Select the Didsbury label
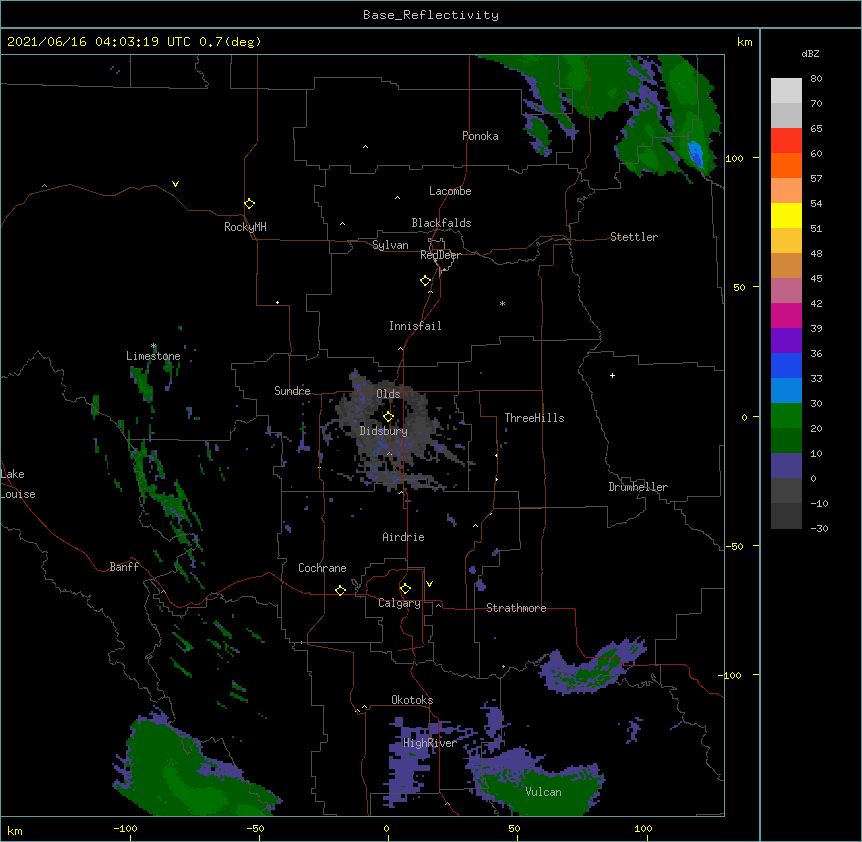 (x=384, y=431)
